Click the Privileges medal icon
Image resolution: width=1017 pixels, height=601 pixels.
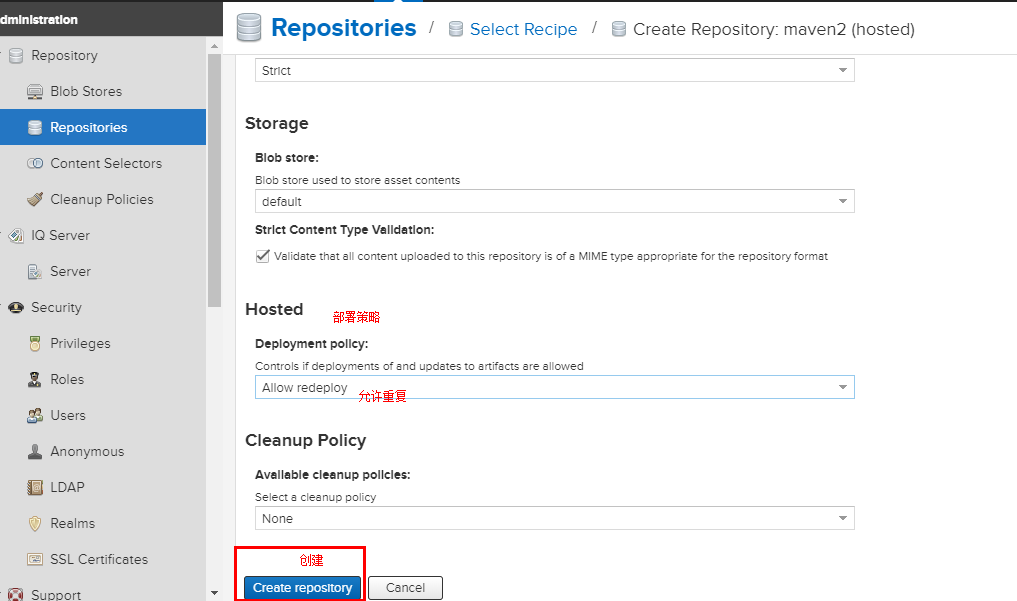[x=35, y=344]
